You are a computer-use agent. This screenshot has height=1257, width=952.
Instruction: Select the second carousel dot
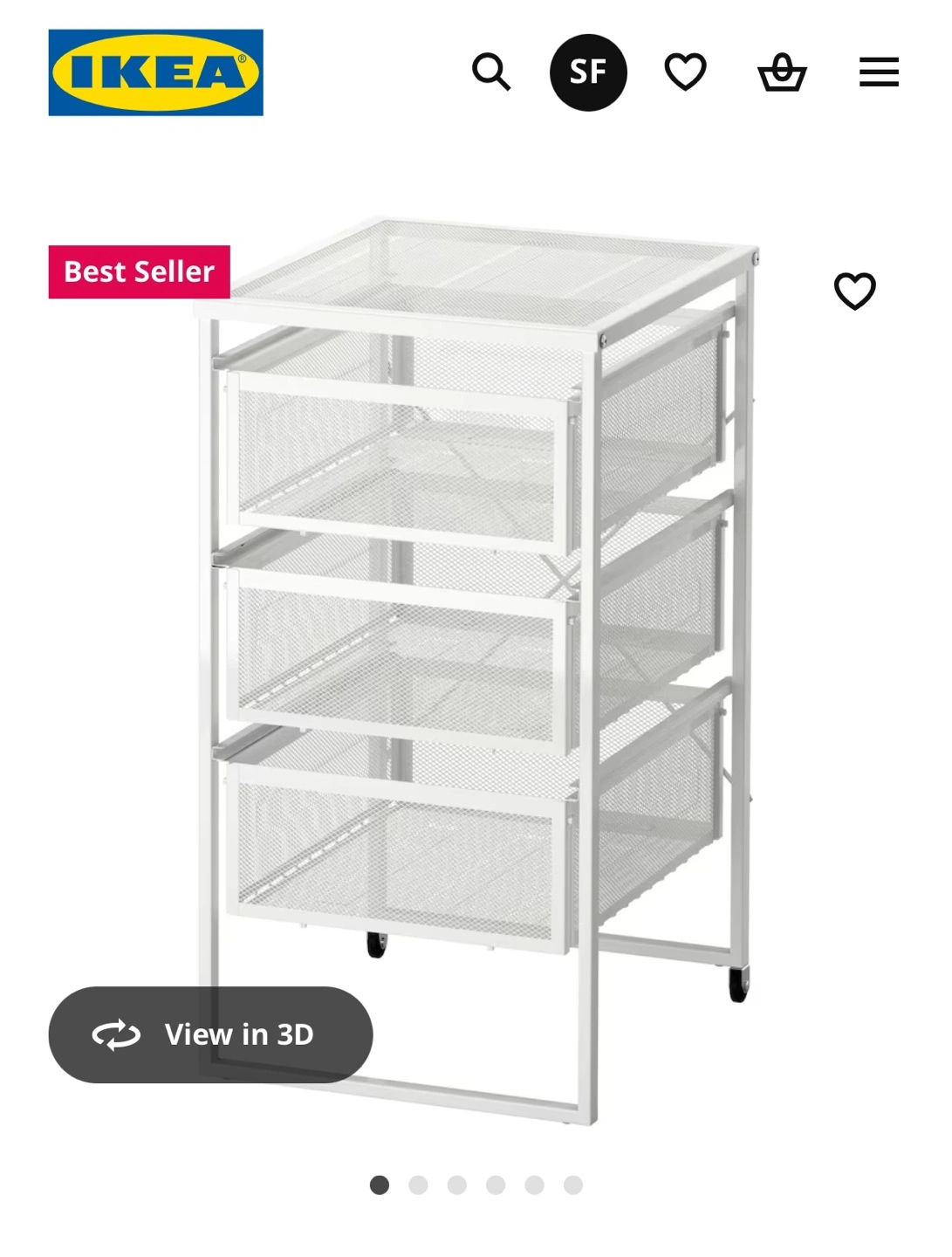pos(418,1185)
